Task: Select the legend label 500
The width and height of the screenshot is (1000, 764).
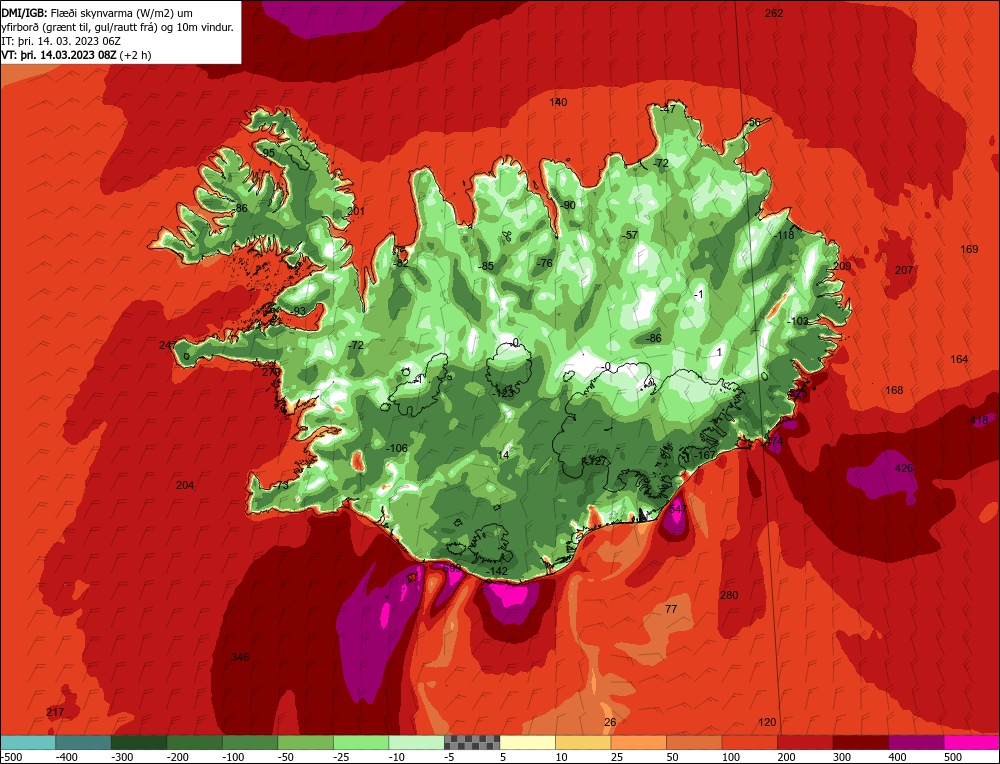Action: click(953, 757)
